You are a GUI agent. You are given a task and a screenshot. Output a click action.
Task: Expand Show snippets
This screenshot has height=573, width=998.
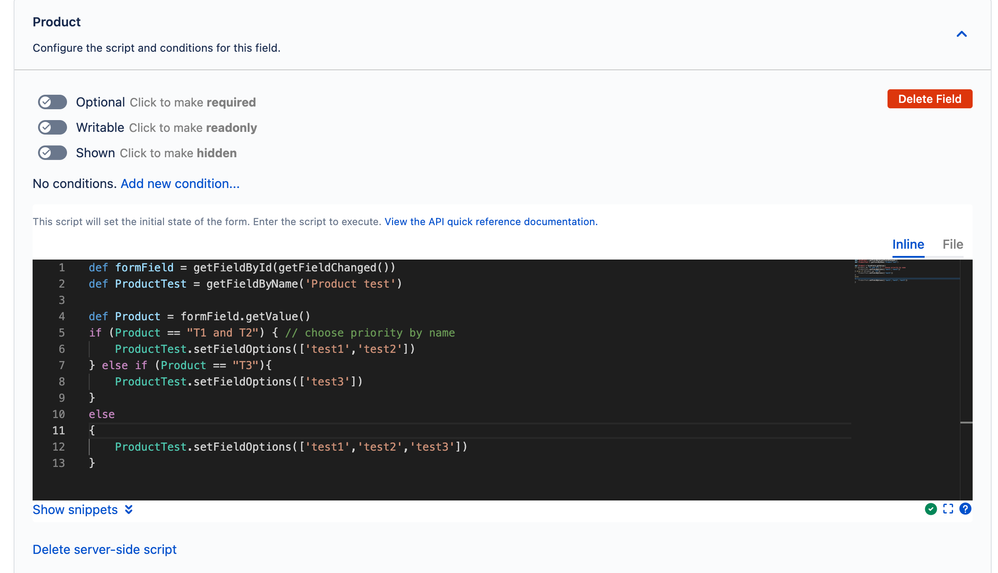83,509
